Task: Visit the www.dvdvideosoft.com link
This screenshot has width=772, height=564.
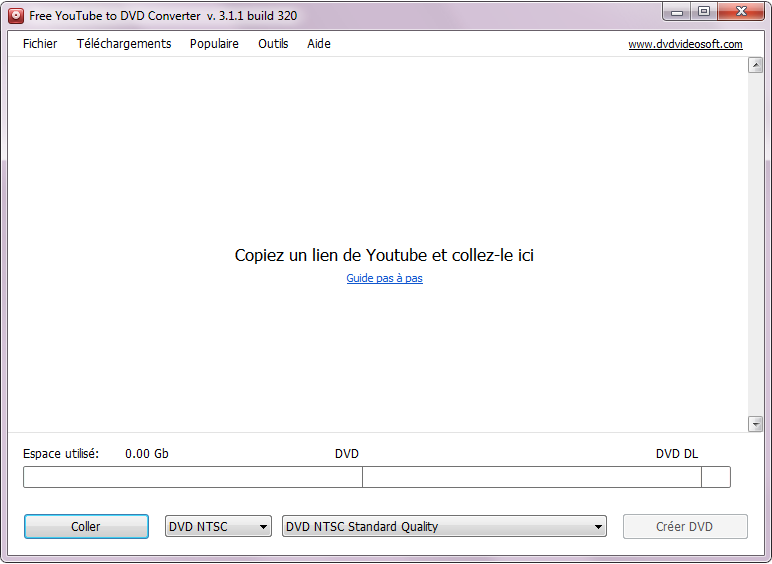Action: pos(685,44)
